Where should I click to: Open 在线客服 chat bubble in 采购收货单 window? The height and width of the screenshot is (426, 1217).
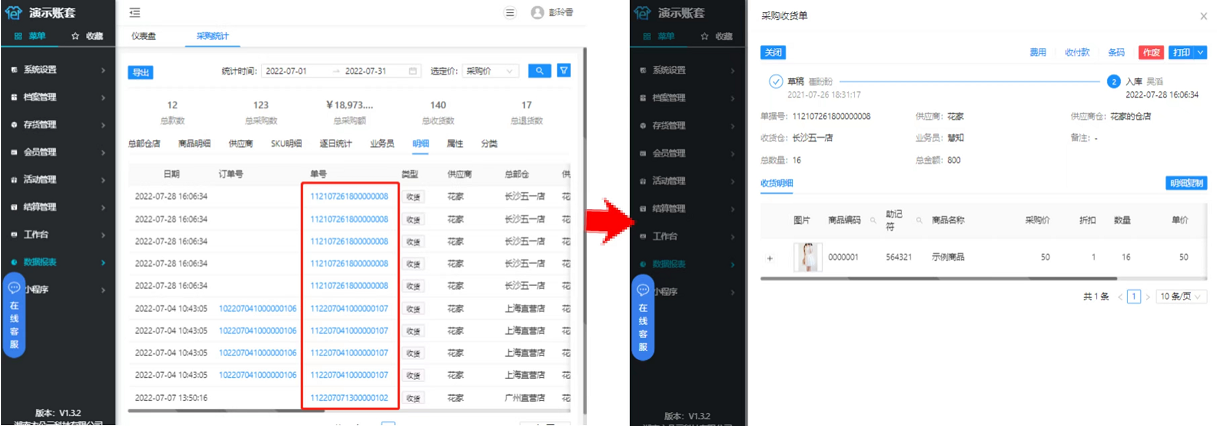coord(643,317)
